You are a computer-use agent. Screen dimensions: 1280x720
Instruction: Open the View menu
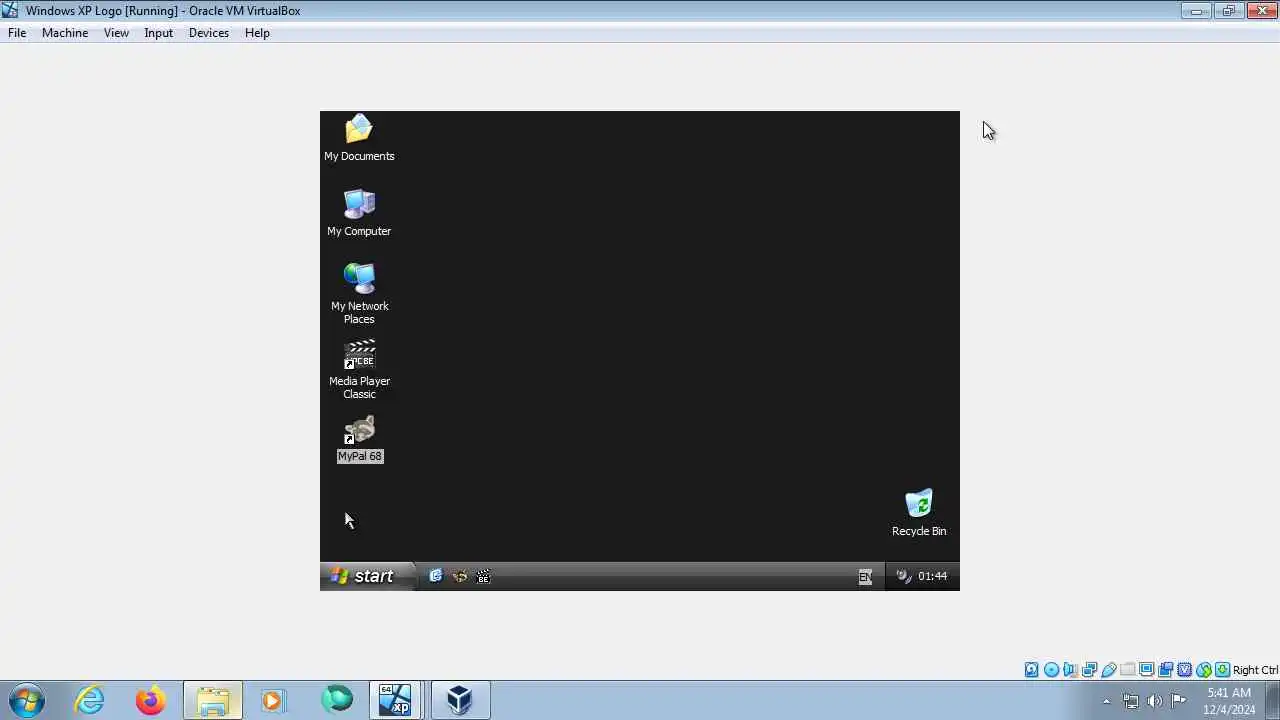(116, 33)
